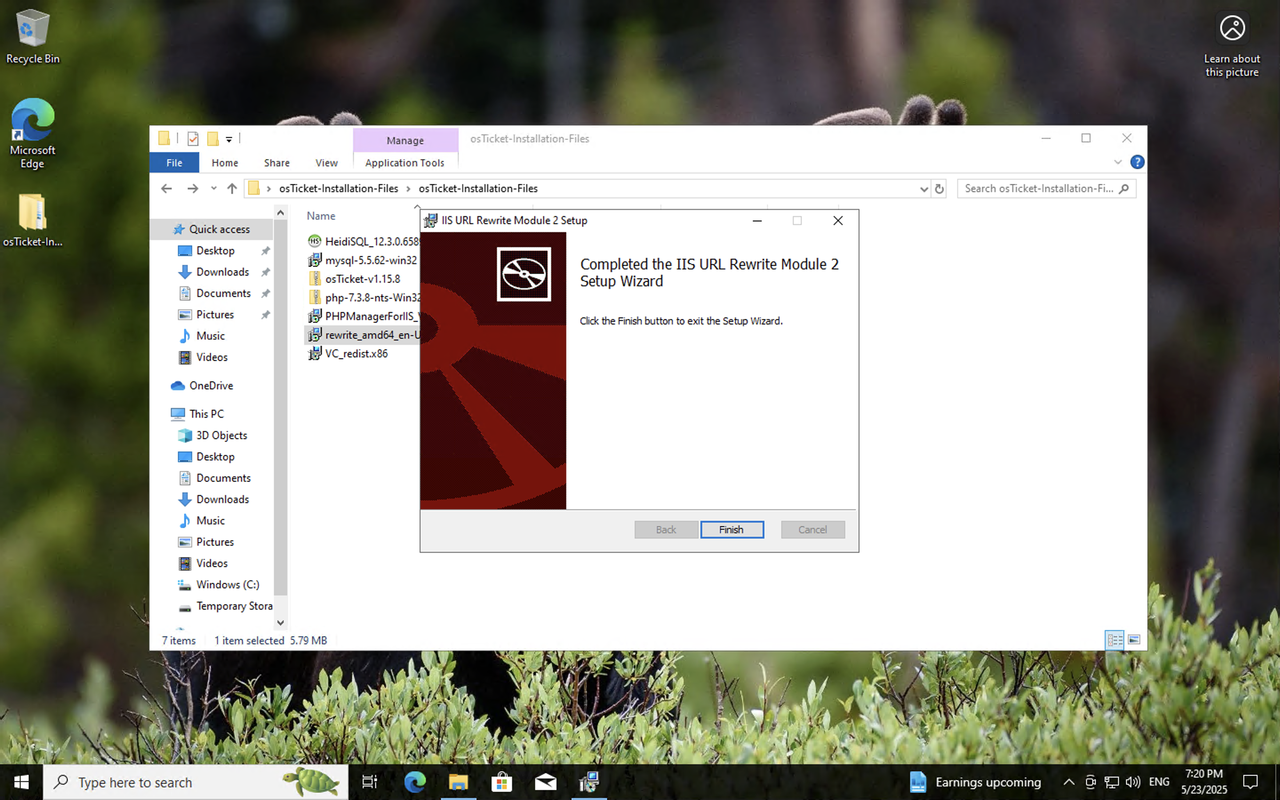Expand the ribbon with the chevron
This screenshot has width=1280, height=800.
click(1118, 162)
